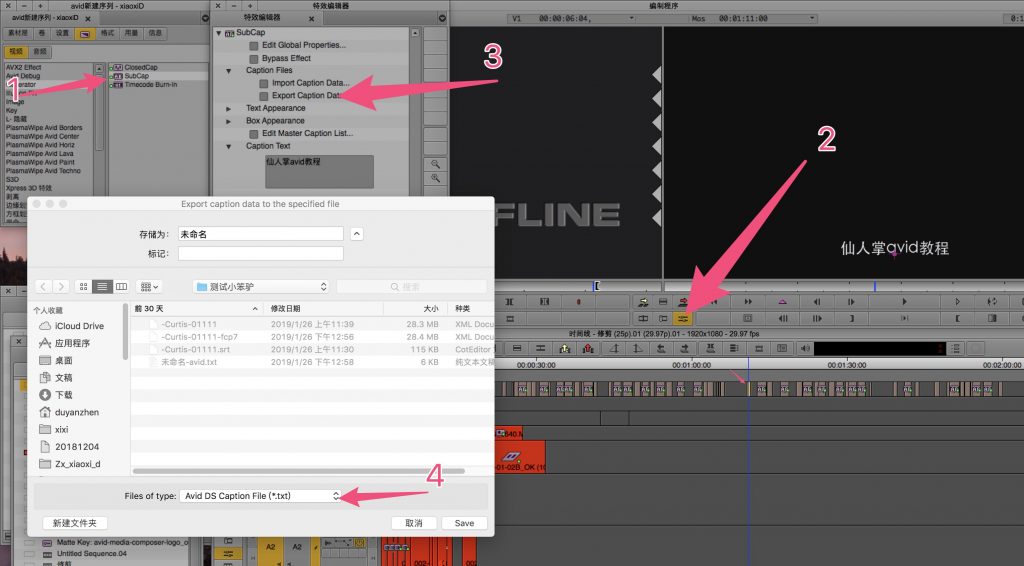Viewport: 1024px width, 566px height.
Task: Click the upper magnifier icon in Effect Editor
Action: click(x=435, y=164)
